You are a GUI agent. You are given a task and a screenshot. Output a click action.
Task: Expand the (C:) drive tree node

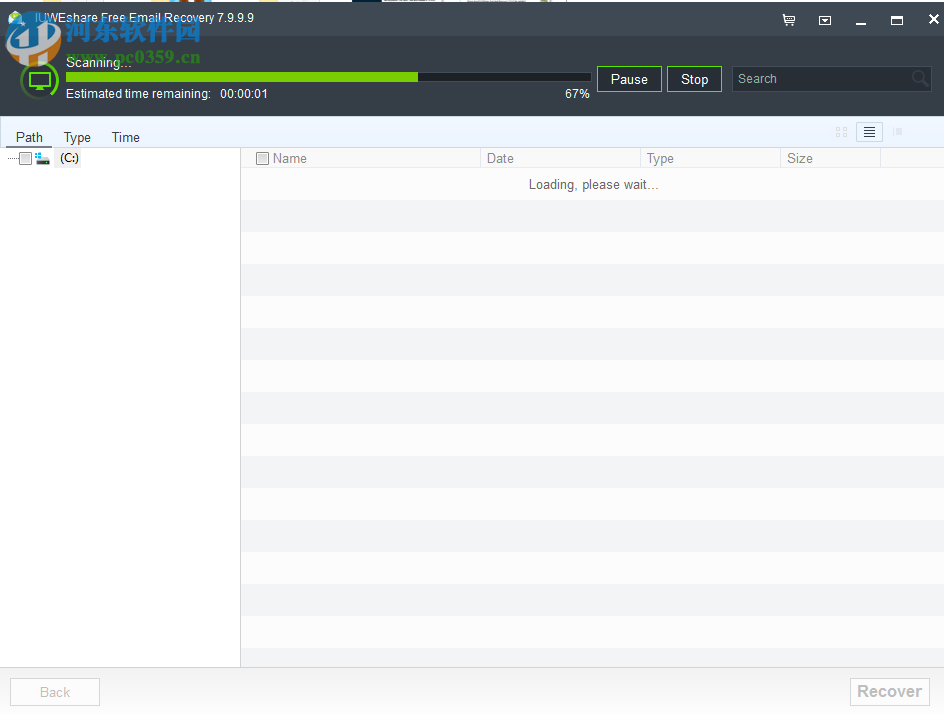coord(11,157)
